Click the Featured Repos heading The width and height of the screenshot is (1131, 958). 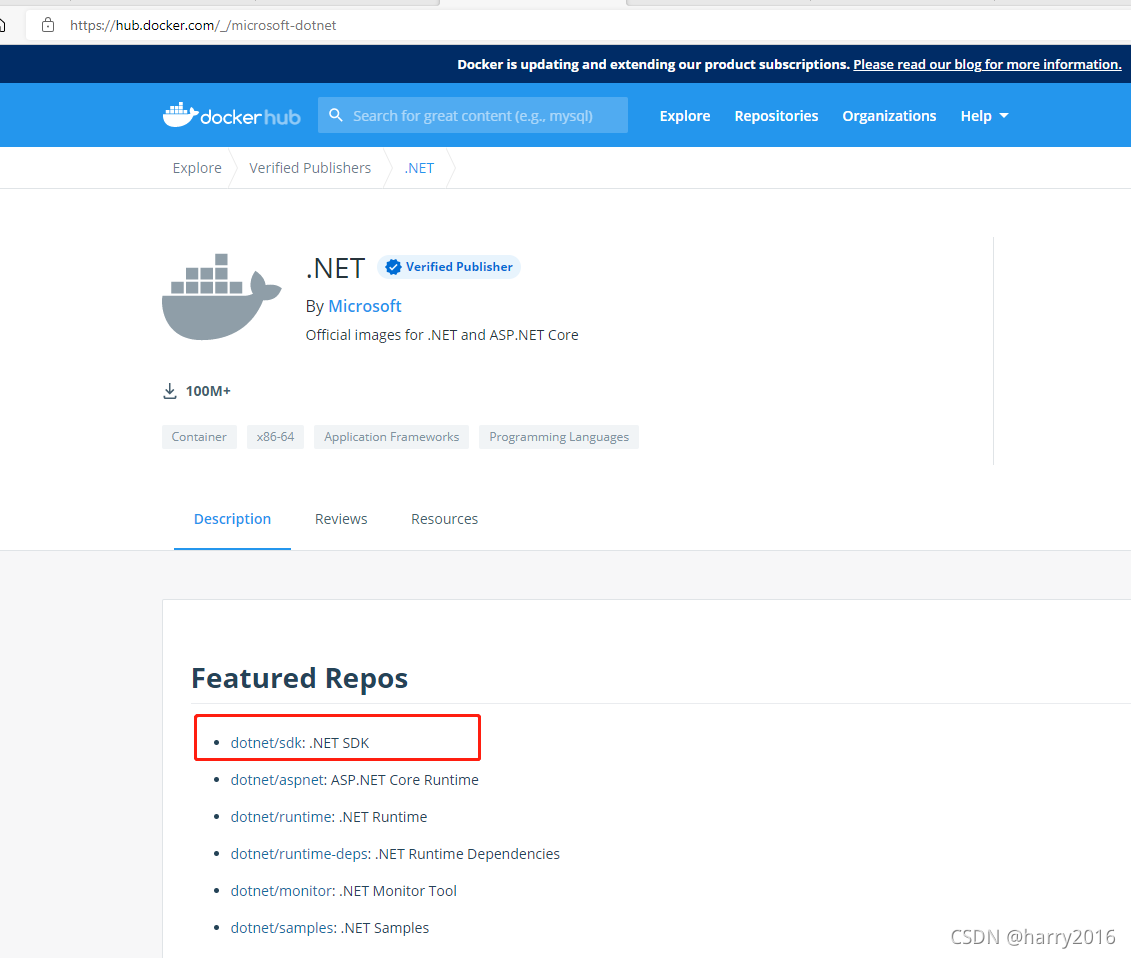pos(299,679)
